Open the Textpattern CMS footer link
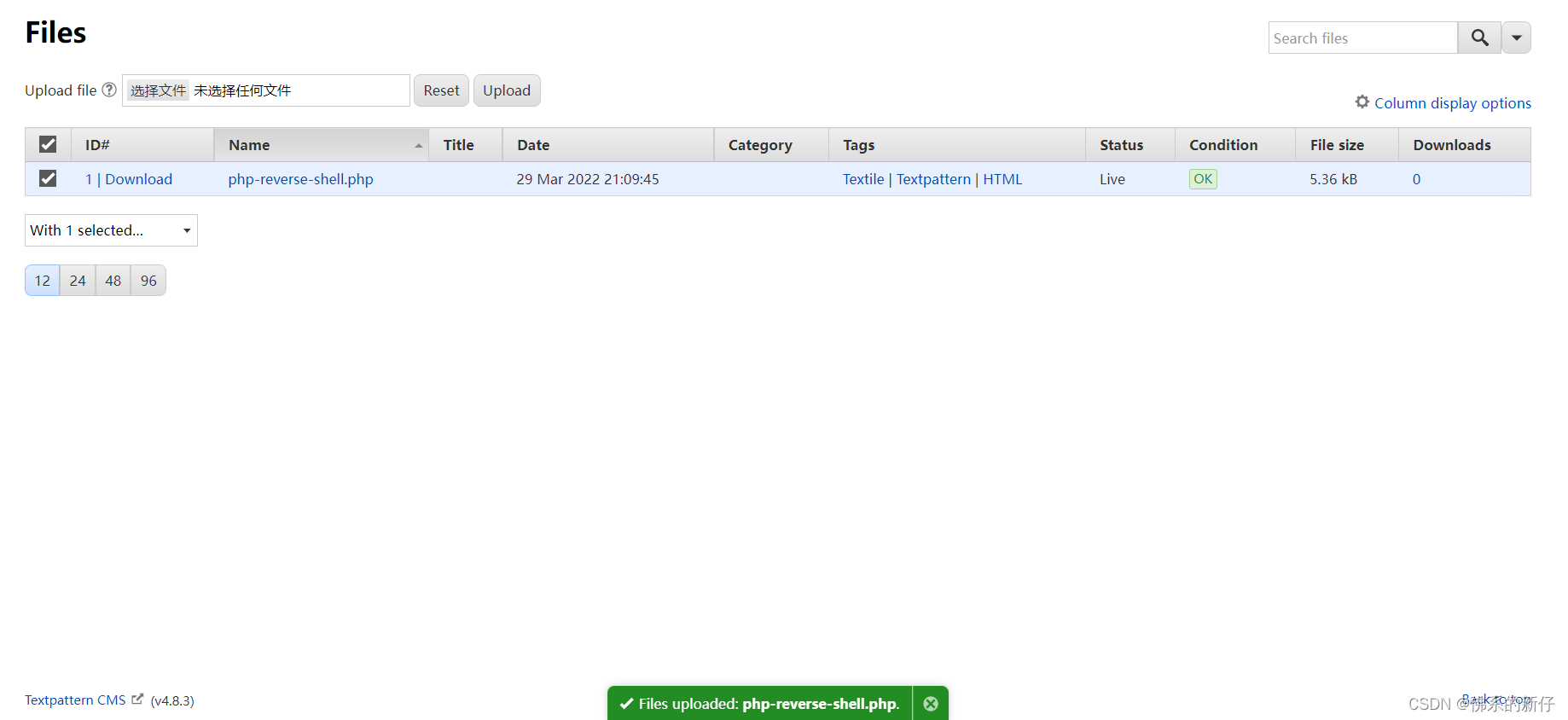The height and width of the screenshot is (720, 1568). click(75, 700)
